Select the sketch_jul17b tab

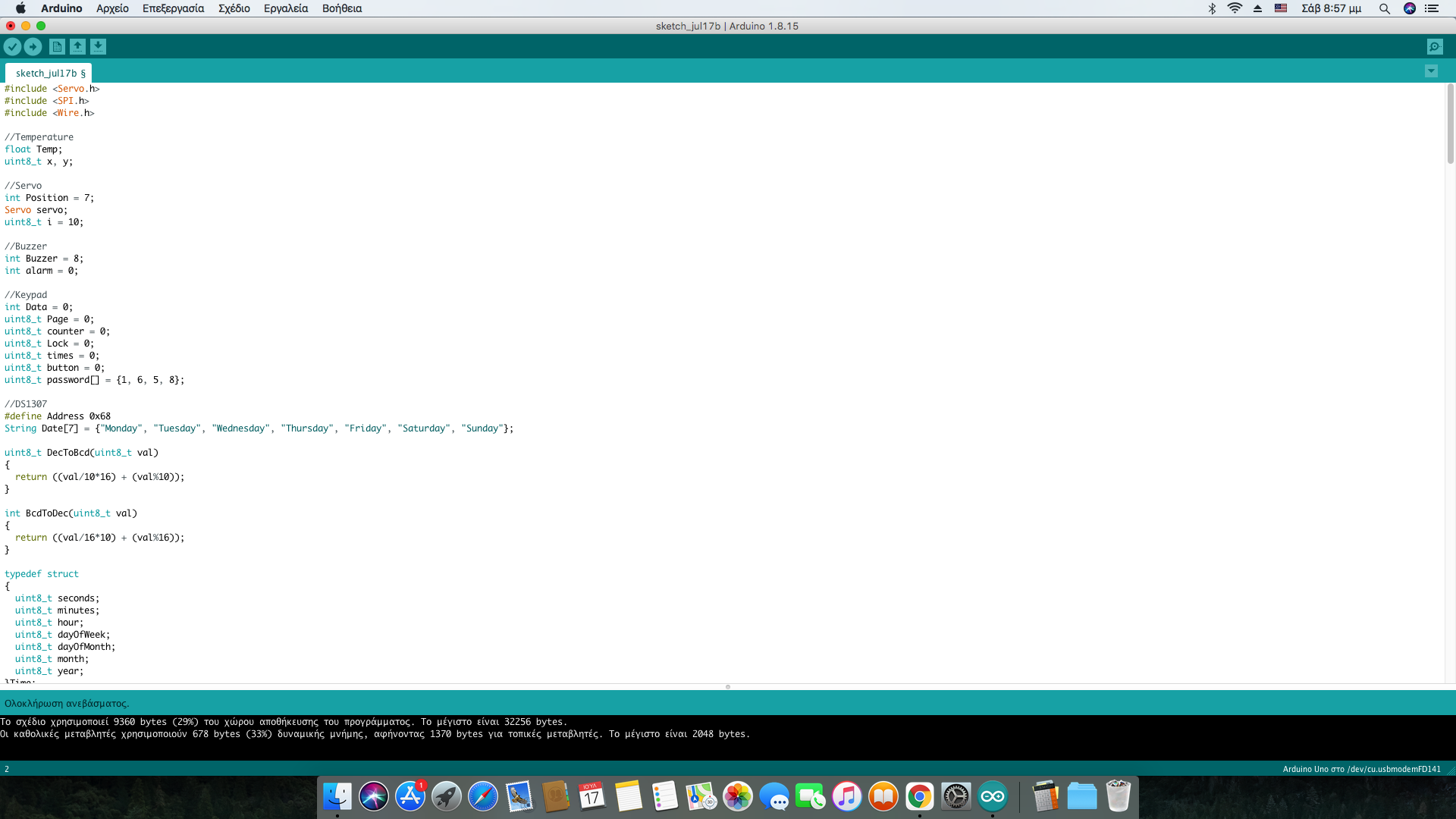pos(49,74)
